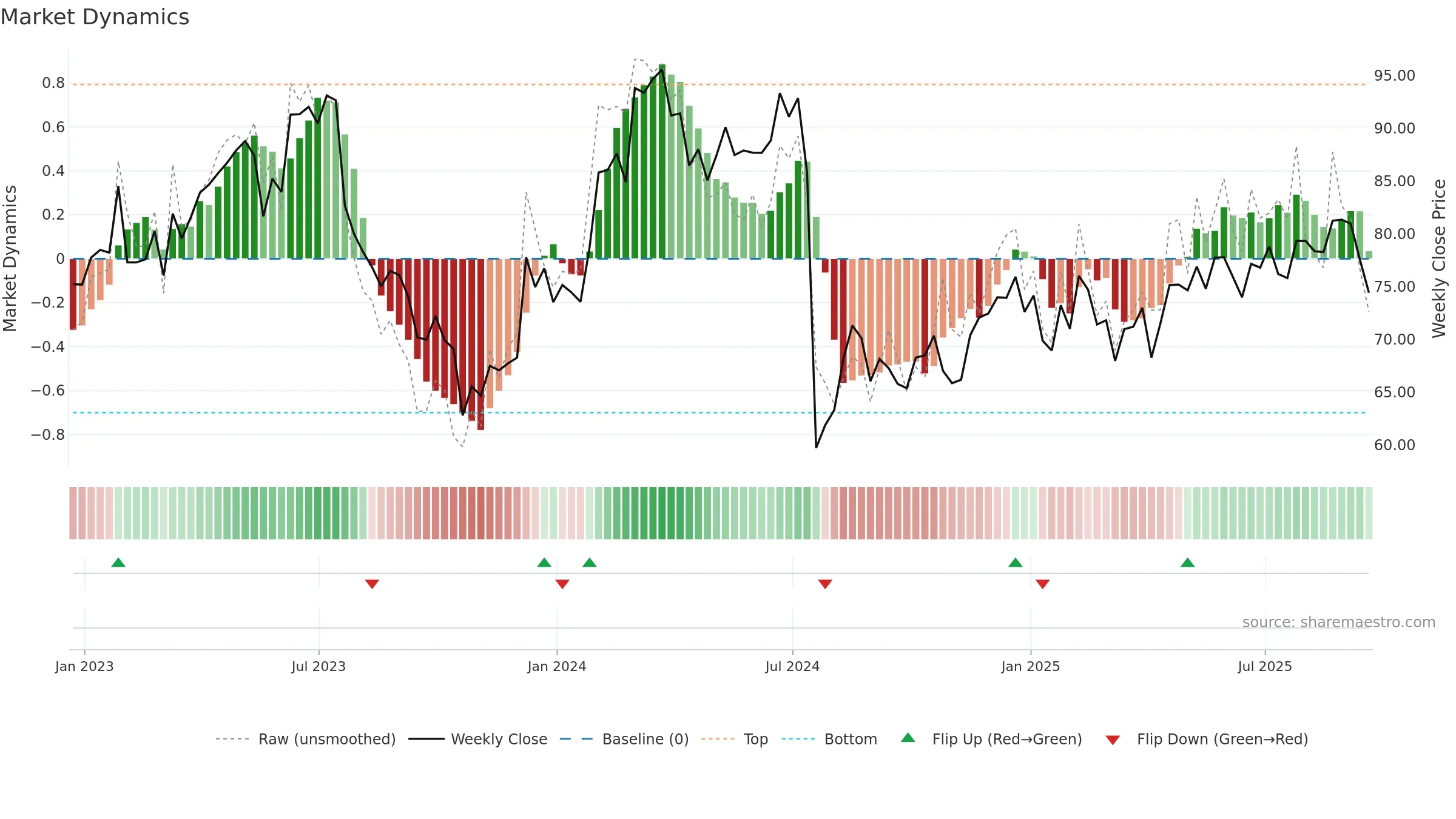The width and height of the screenshot is (1456, 819).
Task: Click the Weekly Close Price axis title
Action: 1439,258
